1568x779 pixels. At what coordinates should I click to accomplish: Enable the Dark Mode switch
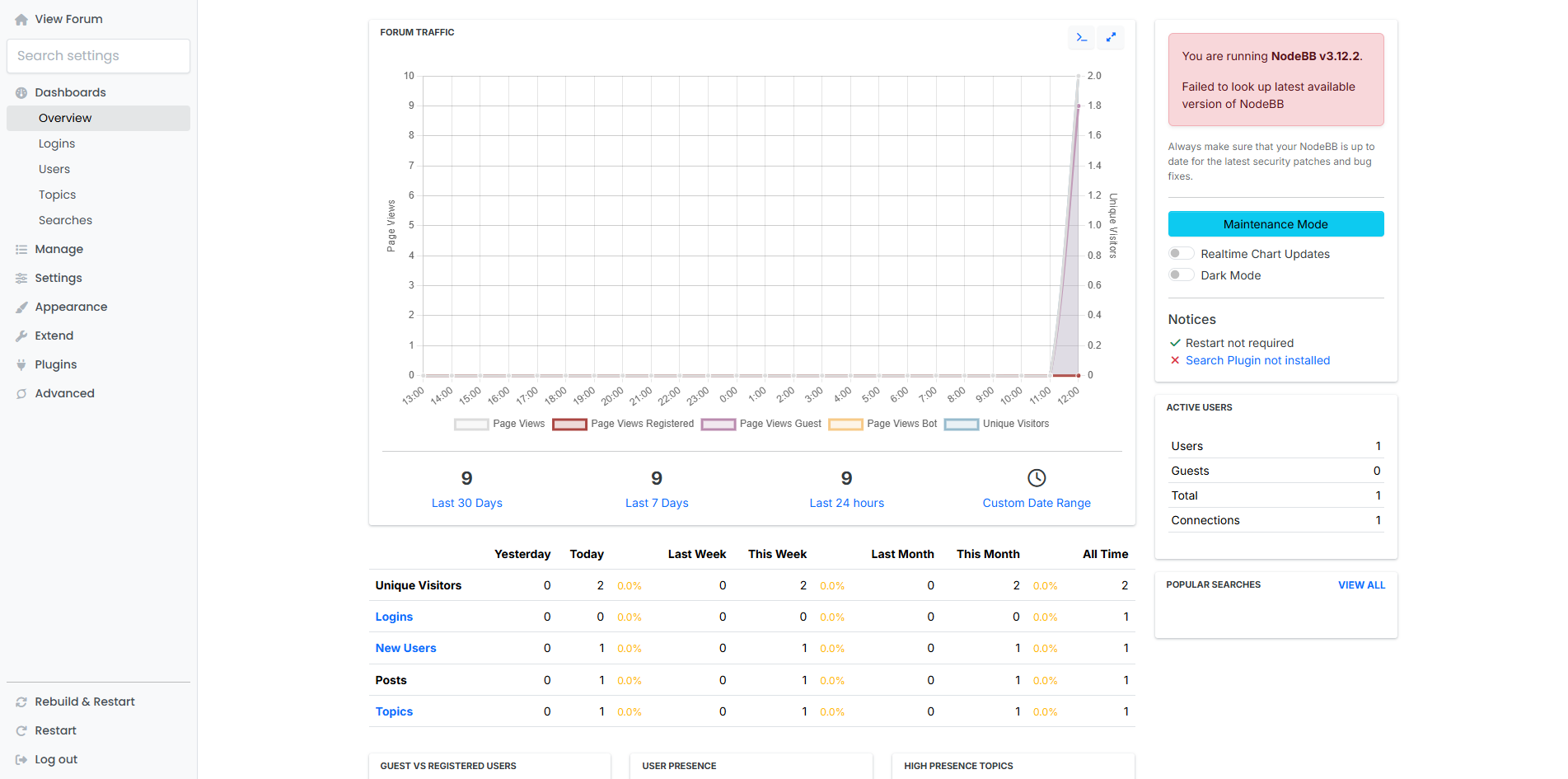point(1182,275)
